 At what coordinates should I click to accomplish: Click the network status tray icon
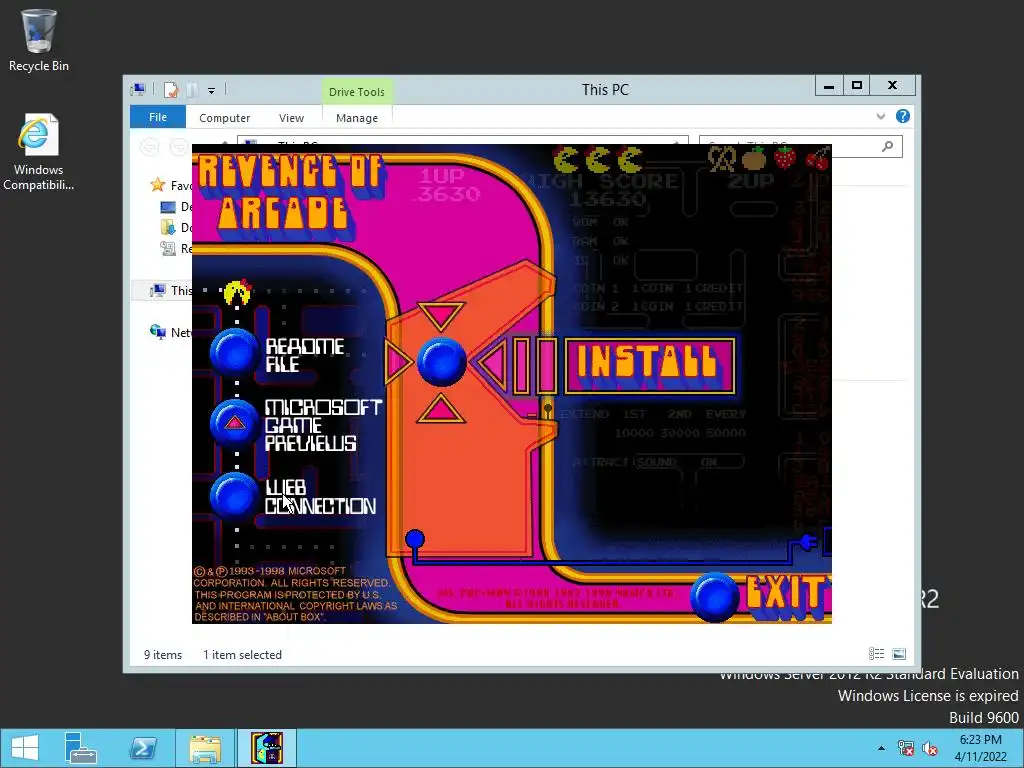(906, 748)
